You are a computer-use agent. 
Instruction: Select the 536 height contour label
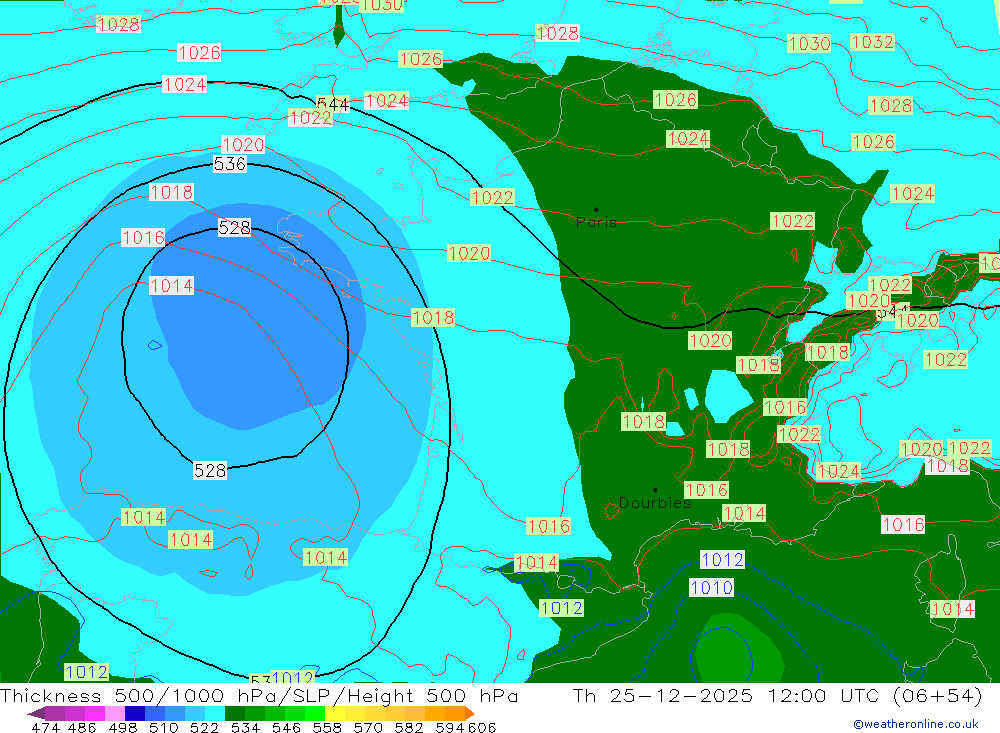coord(230,164)
